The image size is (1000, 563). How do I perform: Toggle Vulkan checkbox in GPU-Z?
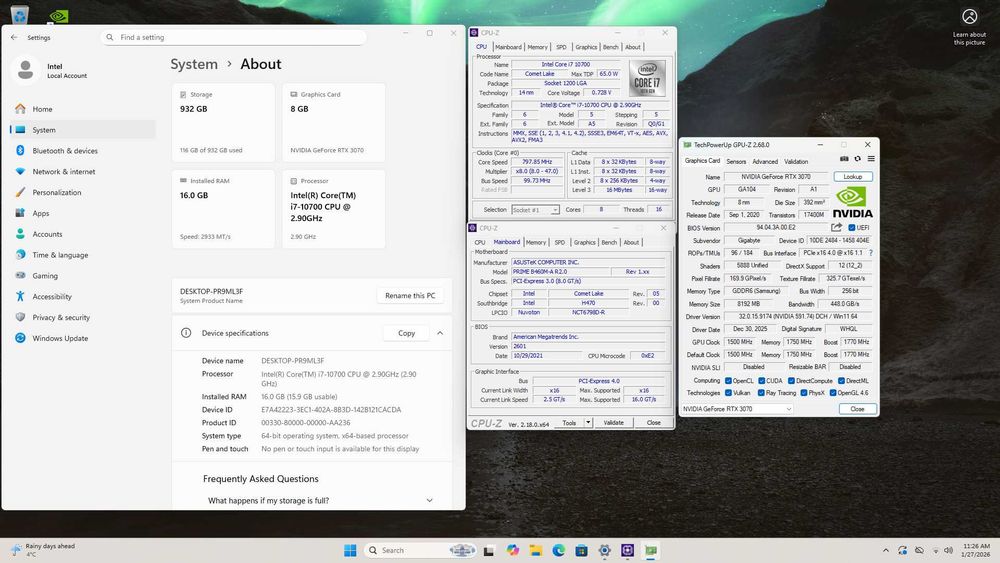point(728,393)
